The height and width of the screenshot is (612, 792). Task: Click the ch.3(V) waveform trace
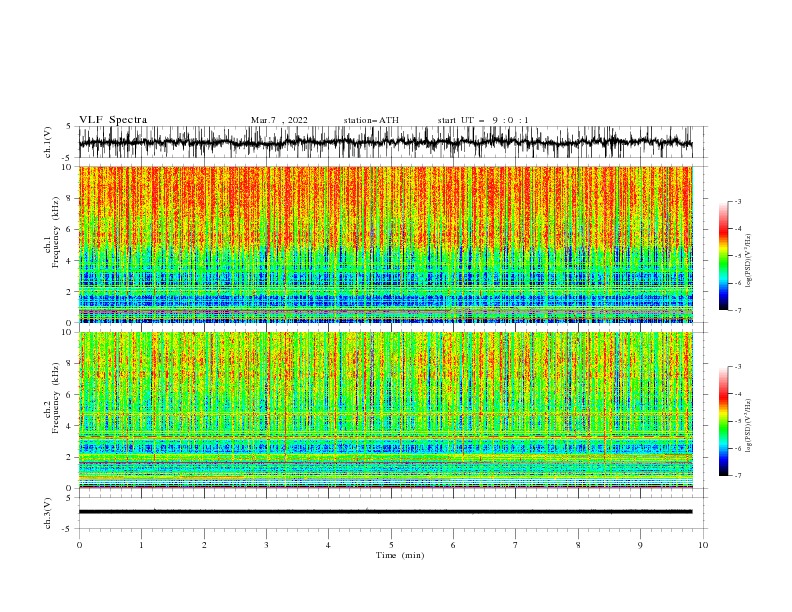point(385,512)
